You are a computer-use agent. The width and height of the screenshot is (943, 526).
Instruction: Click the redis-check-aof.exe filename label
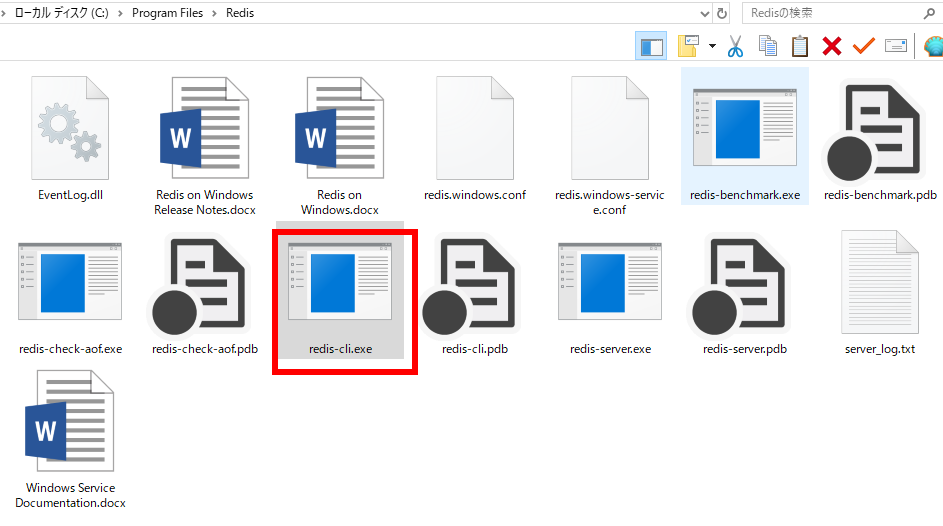point(70,349)
